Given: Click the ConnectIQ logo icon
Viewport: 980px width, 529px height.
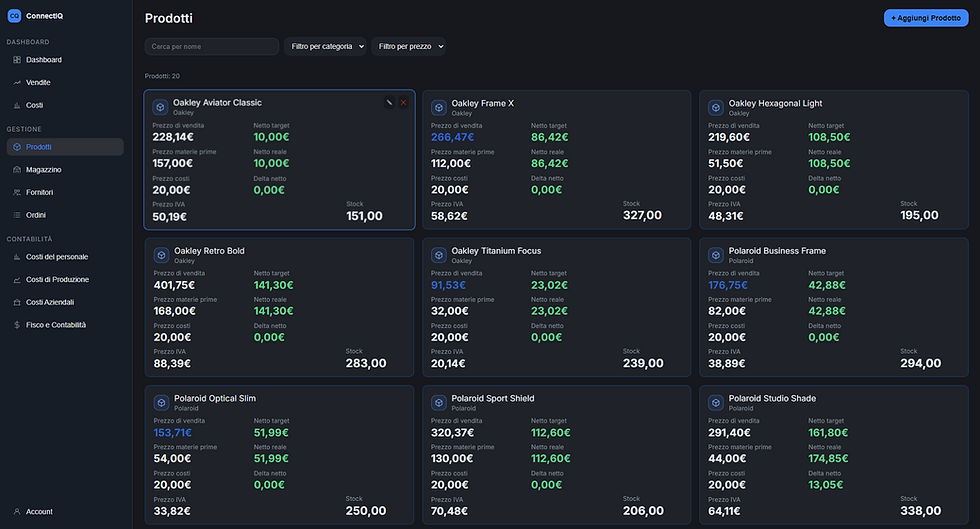Looking at the screenshot, I should [14, 16].
